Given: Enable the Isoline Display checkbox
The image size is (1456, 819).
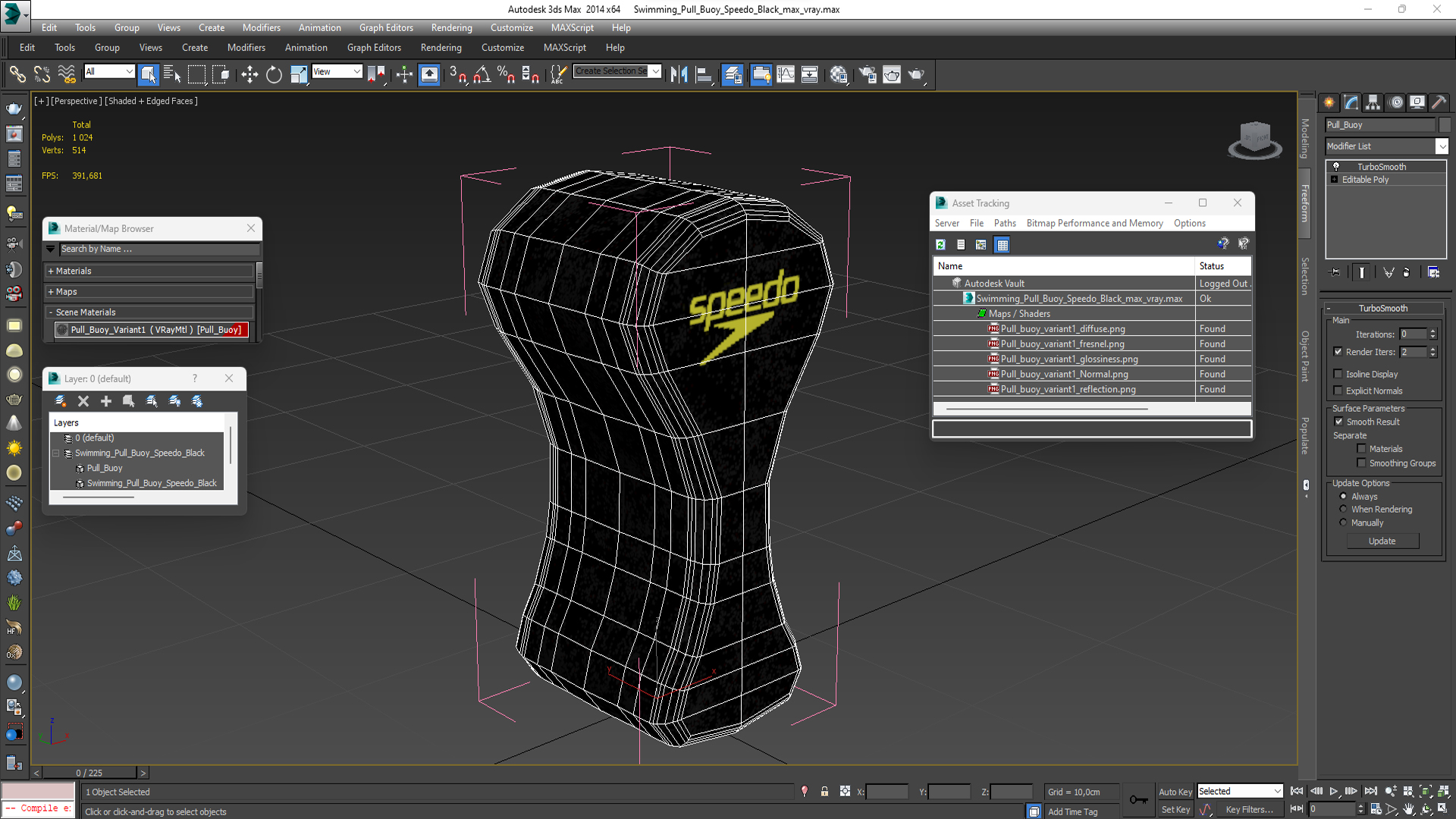Looking at the screenshot, I should coord(1338,374).
